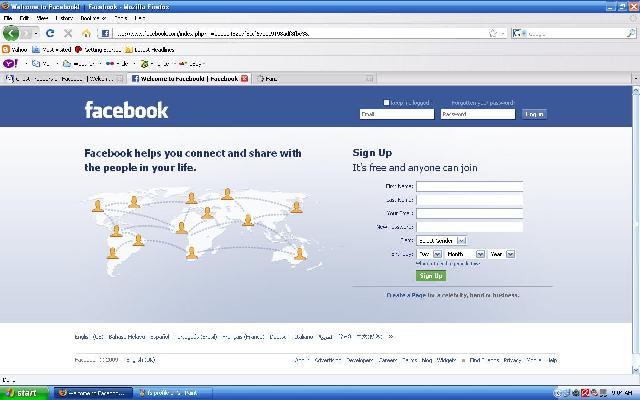Open the Latest Headlines bookmark
This screenshot has height=400, width=640.
tap(150, 50)
